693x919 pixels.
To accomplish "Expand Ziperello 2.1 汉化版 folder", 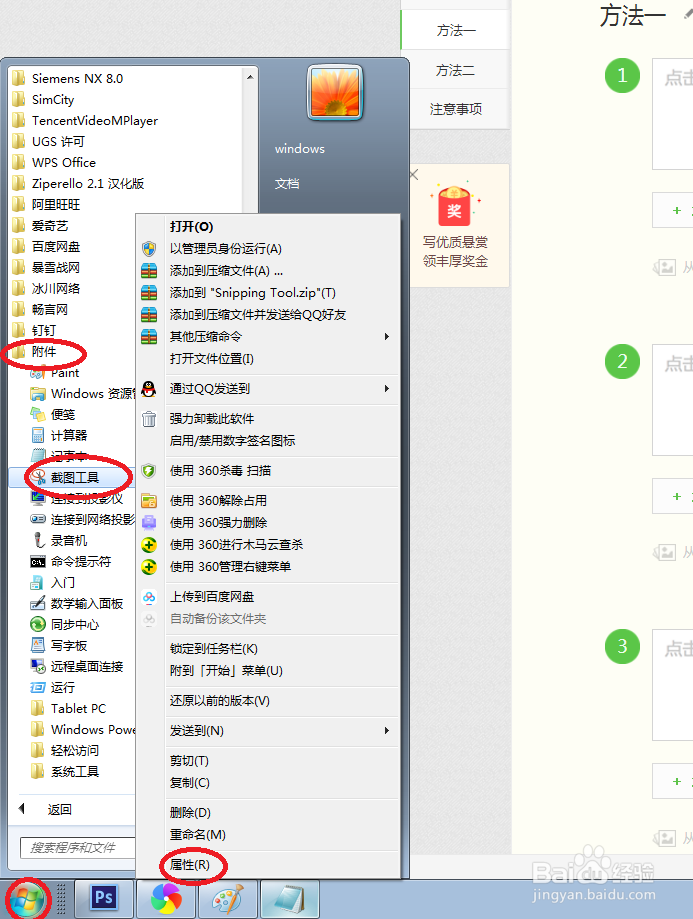I will click(88, 183).
